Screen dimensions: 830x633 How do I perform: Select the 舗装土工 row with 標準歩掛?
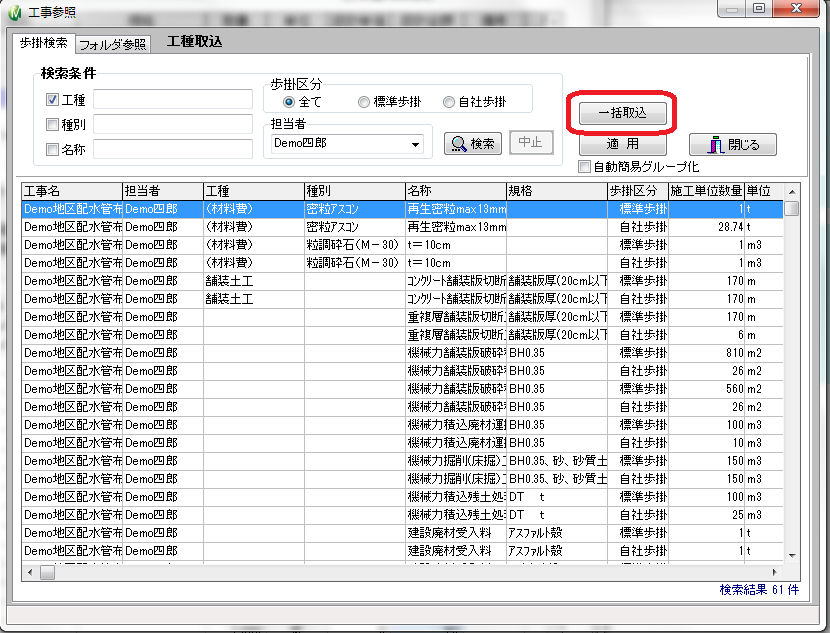(x=402, y=281)
